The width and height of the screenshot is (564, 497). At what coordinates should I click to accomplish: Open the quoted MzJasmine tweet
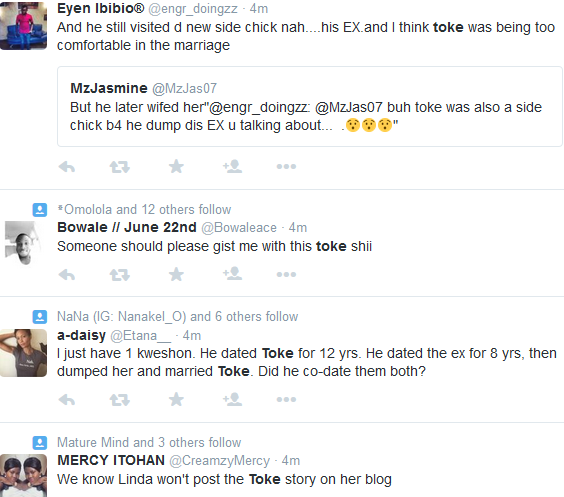[310, 106]
